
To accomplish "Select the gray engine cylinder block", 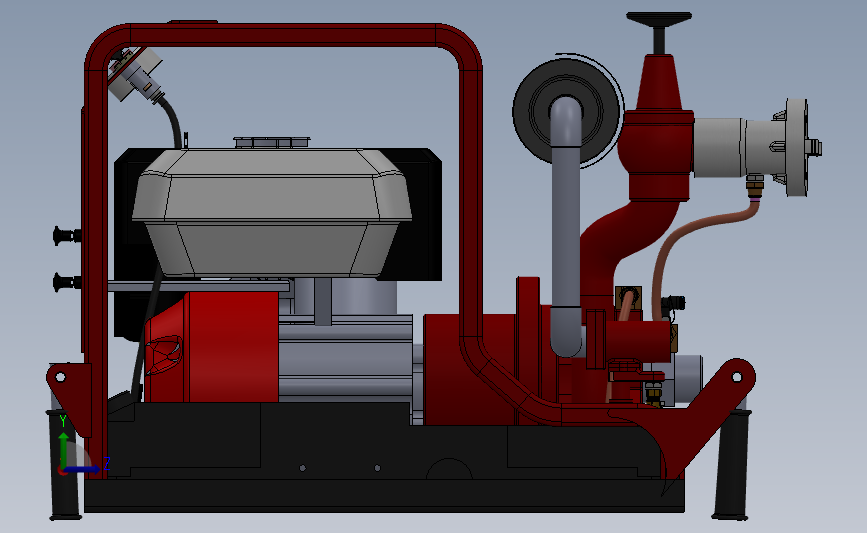I will 346,357.
